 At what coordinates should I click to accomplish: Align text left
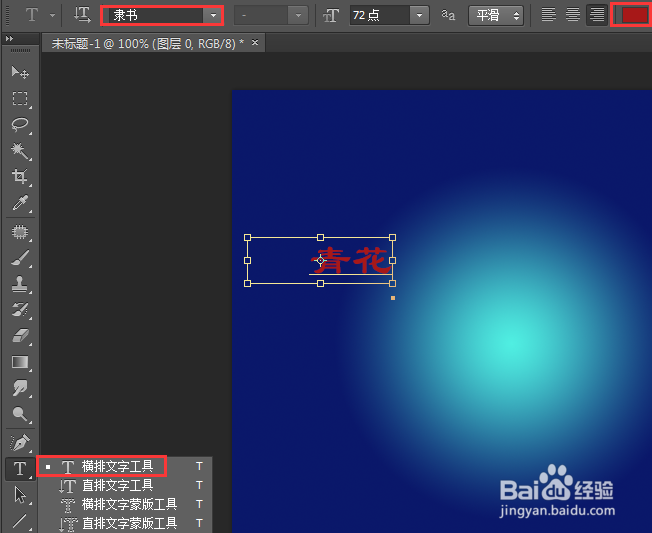point(548,15)
